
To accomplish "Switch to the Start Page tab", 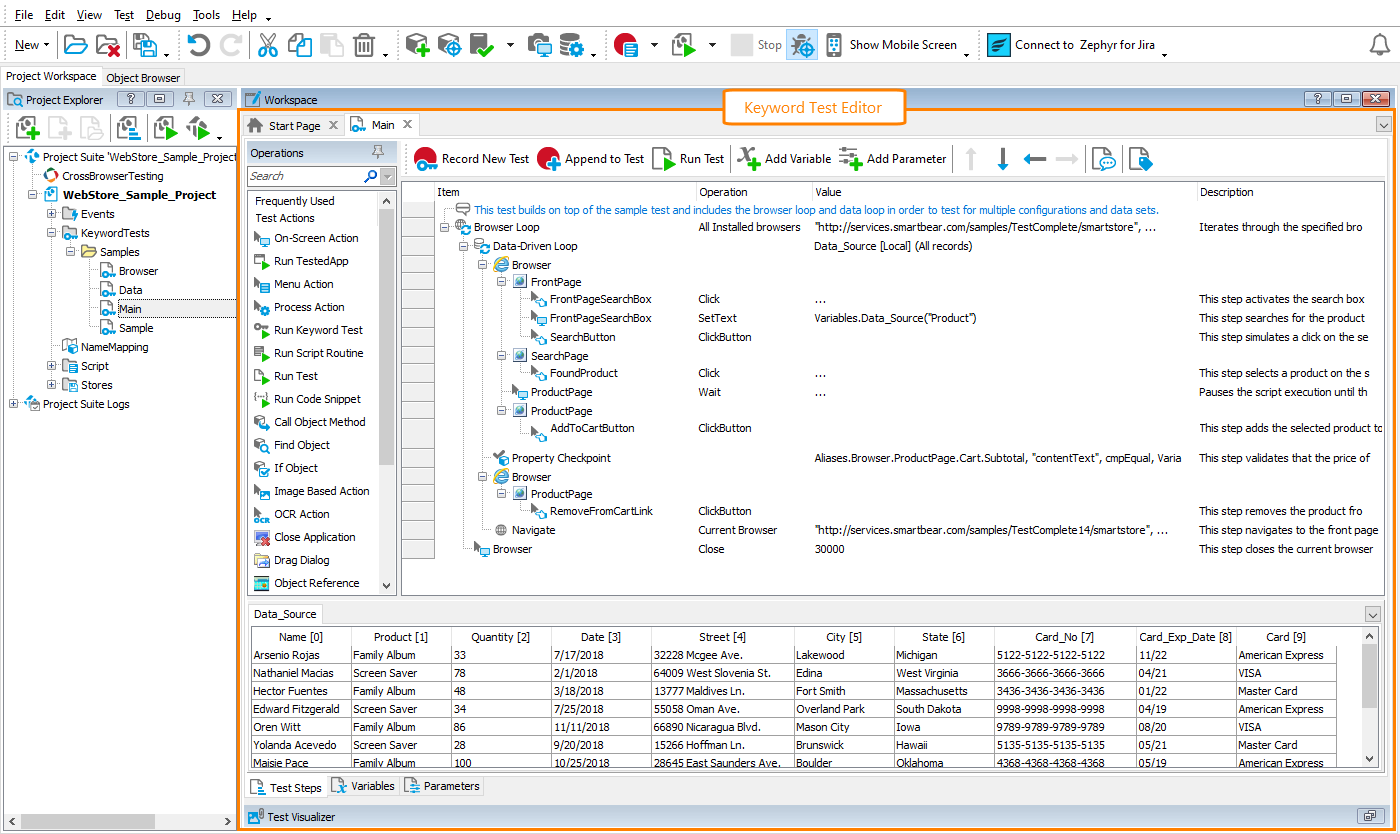I will pos(294,126).
